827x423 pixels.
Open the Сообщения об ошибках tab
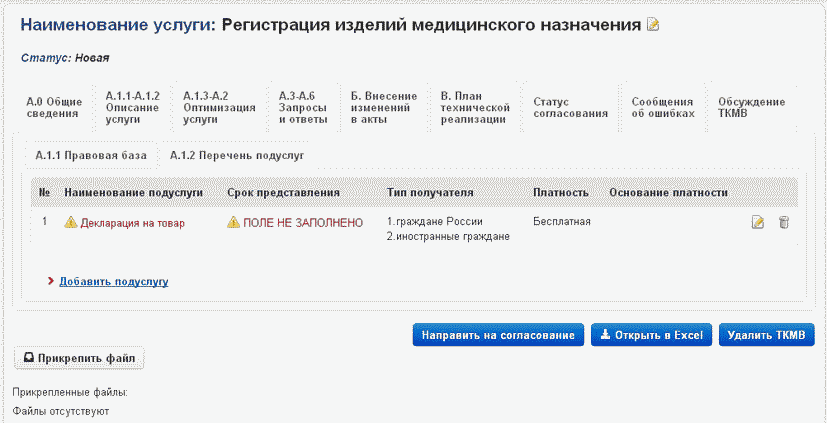coord(662,107)
